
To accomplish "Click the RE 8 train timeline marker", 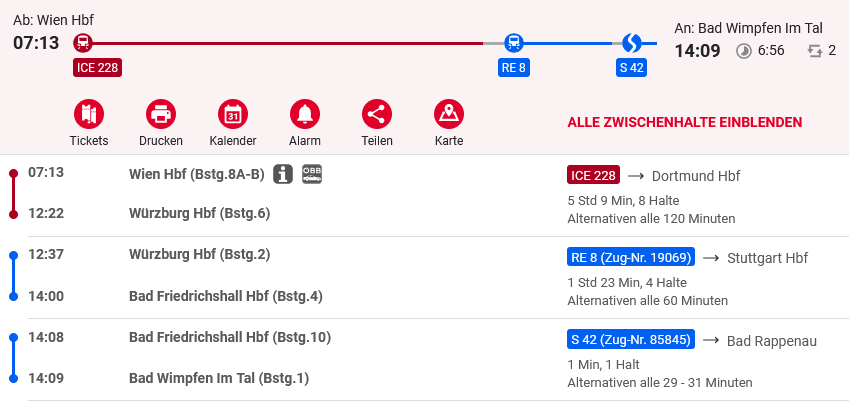I will tap(514, 42).
